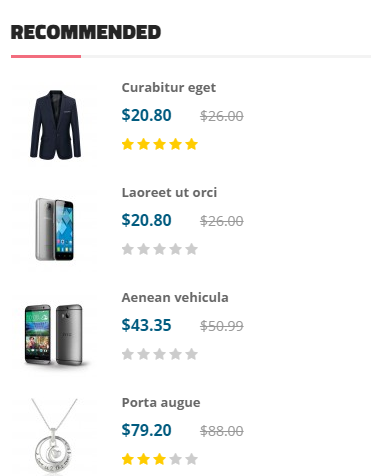
Task: Open the Curabitur eget product link
Action: click(x=169, y=88)
